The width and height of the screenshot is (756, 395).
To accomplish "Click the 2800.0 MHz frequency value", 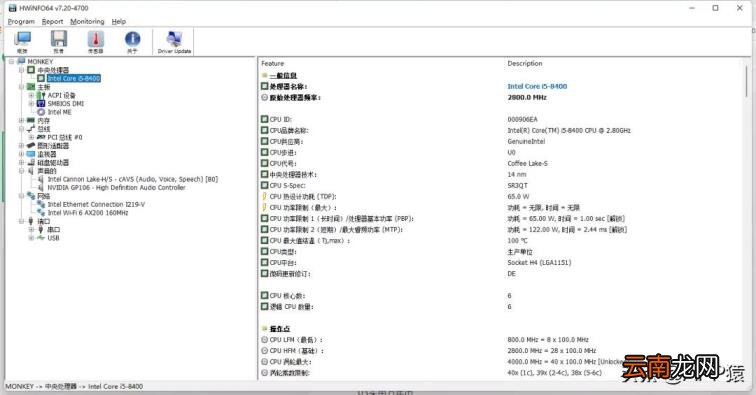I will (x=526, y=97).
